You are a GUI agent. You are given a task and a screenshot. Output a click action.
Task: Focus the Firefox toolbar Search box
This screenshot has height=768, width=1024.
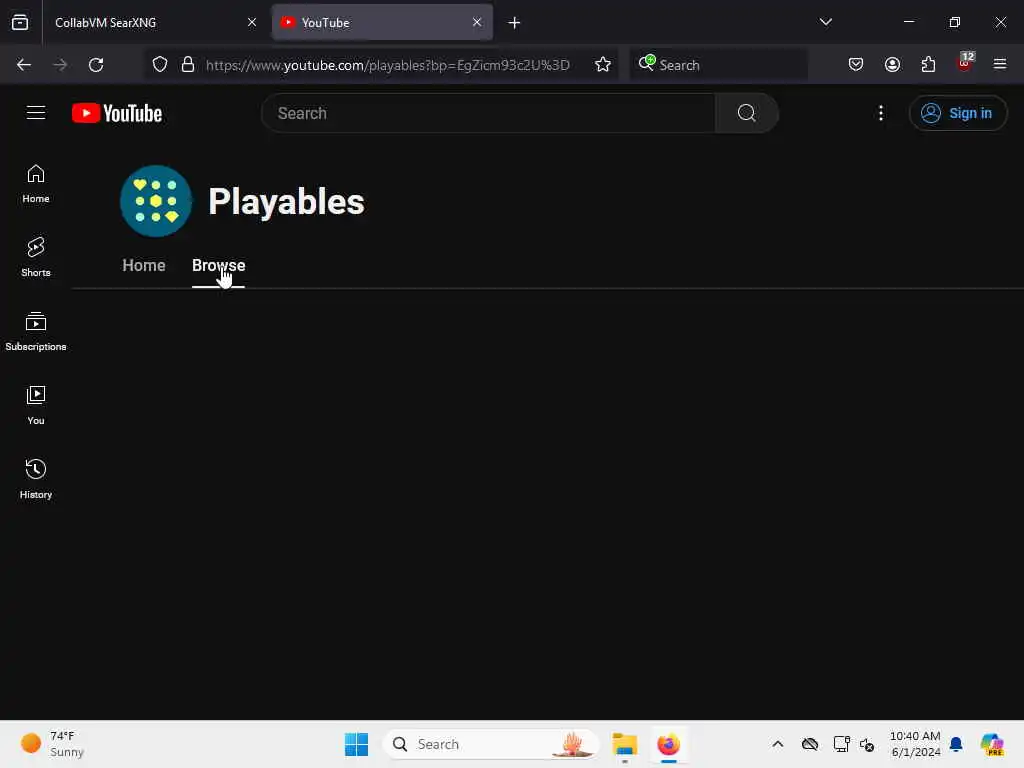tap(718, 65)
